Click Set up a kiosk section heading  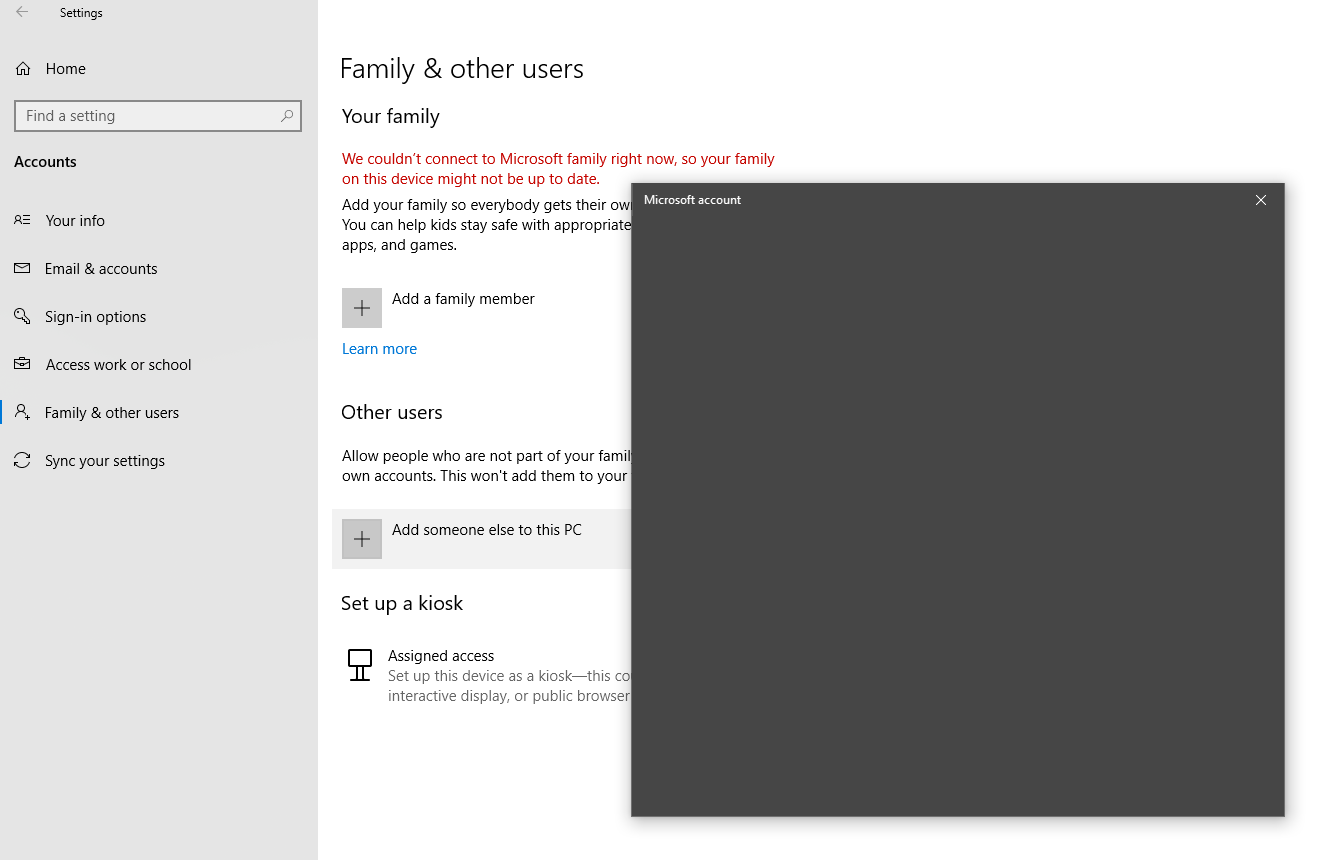click(x=402, y=603)
